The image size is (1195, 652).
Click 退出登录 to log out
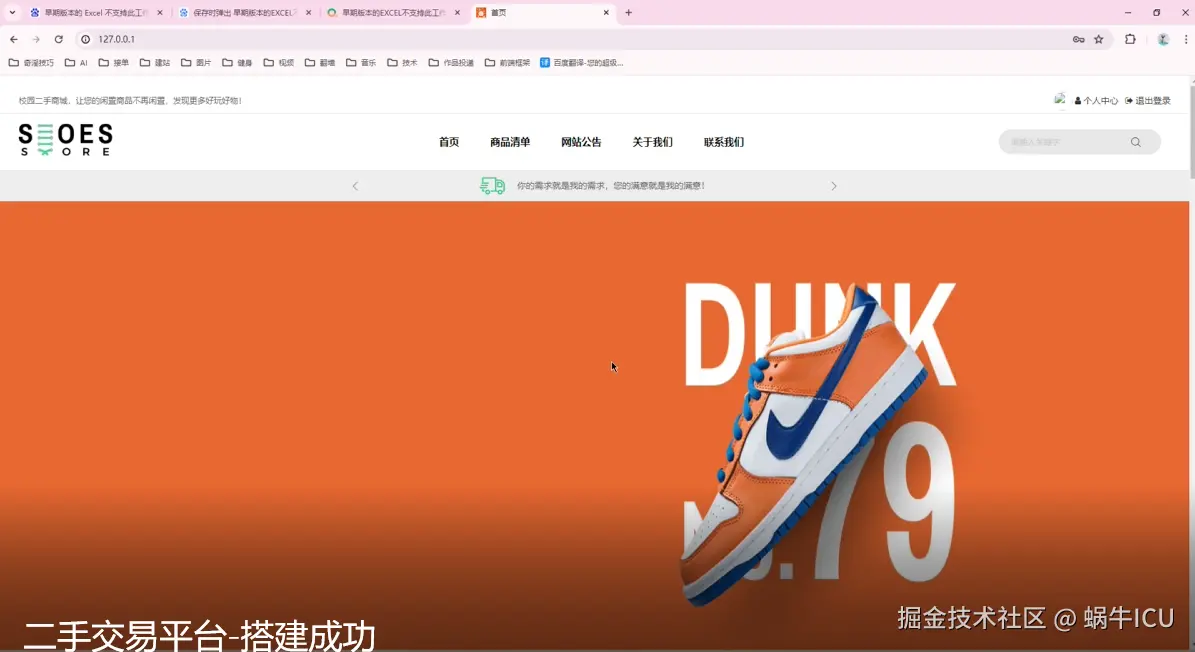click(x=1148, y=101)
